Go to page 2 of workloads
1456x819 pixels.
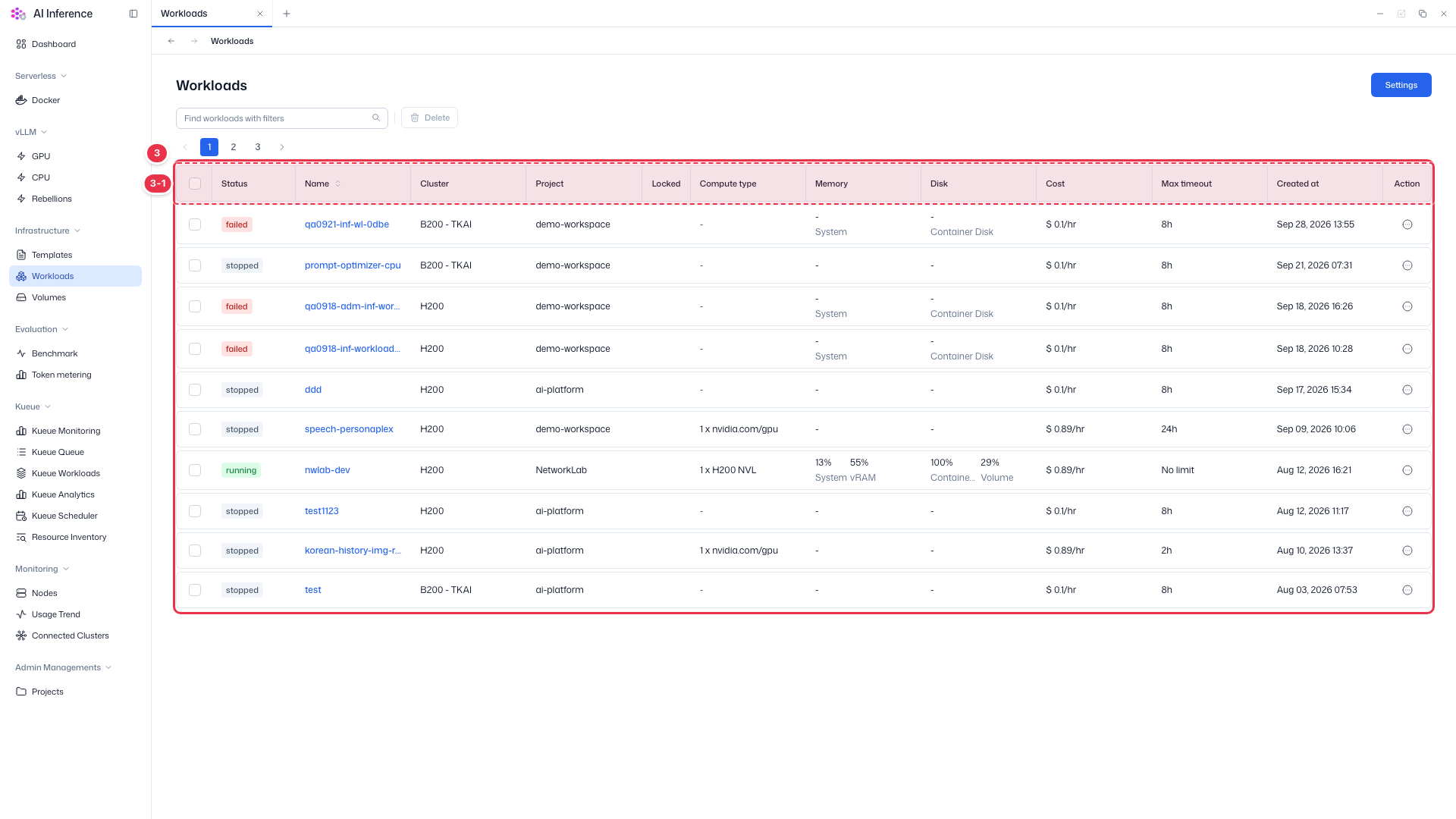pyautogui.click(x=234, y=147)
